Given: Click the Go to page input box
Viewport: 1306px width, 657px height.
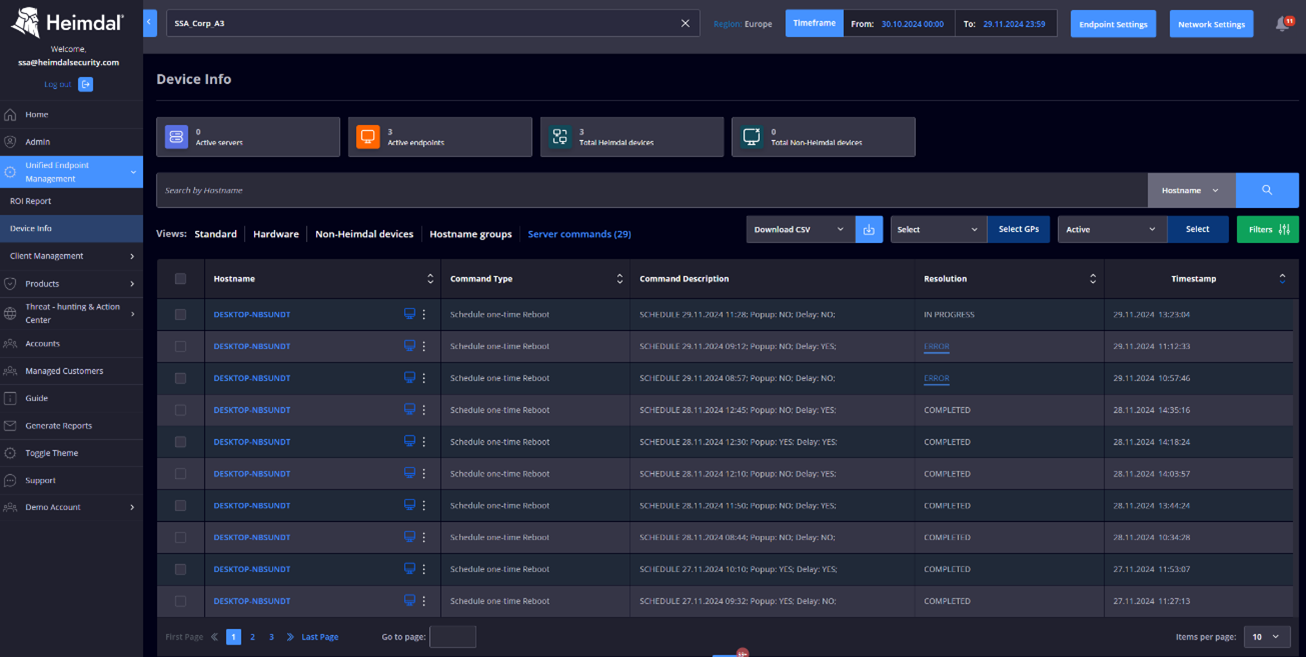Looking at the screenshot, I should tap(452, 637).
